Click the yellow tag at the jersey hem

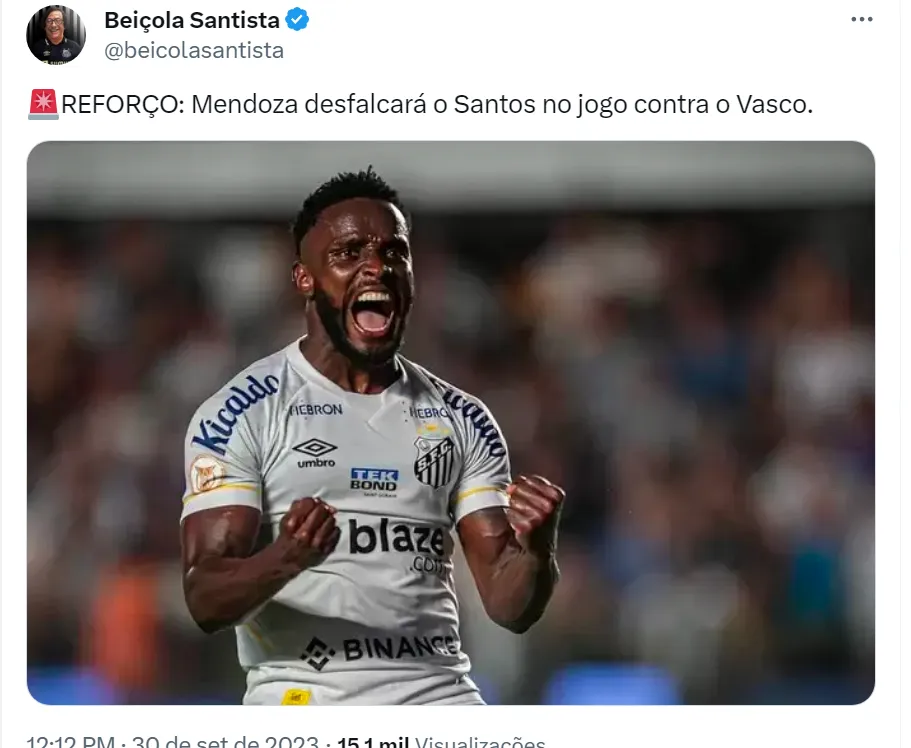point(296,697)
